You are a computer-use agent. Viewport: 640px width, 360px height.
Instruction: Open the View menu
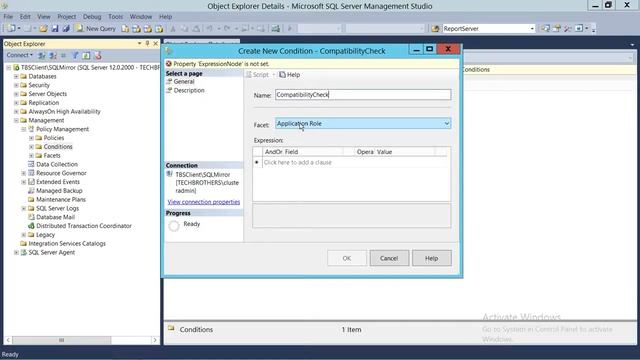click(x=44, y=17)
